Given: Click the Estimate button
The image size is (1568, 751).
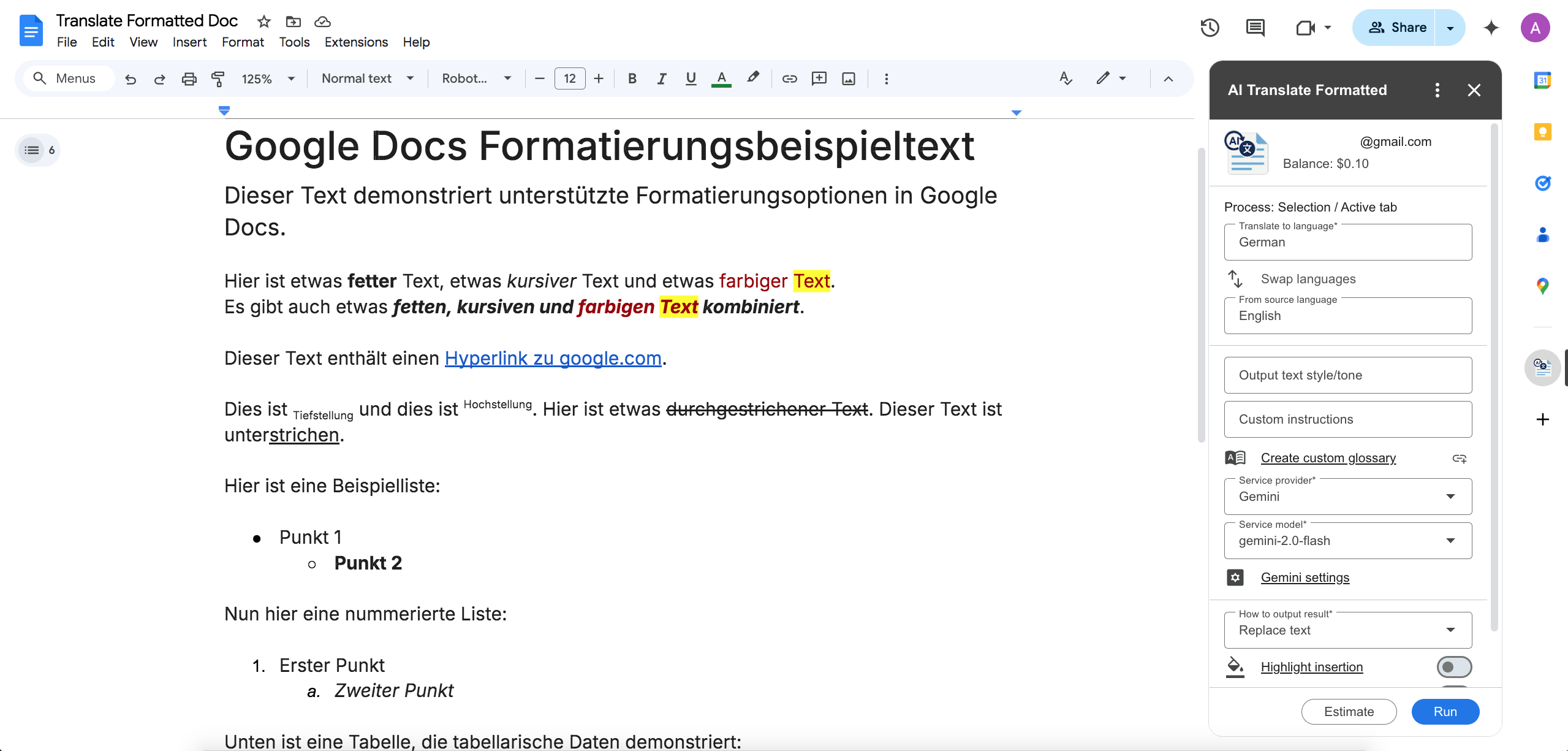Looking at the screenshot, I should [x=1349, y=712].
